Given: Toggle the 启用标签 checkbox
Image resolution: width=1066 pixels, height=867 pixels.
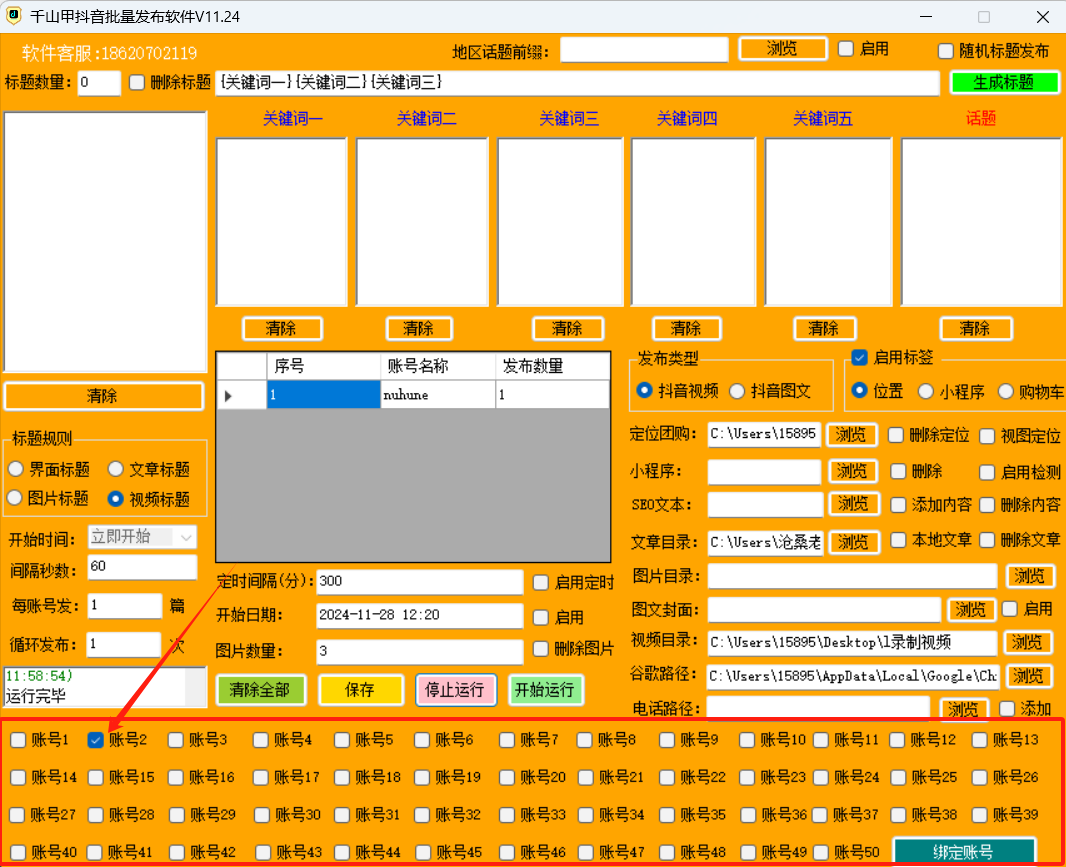Looking at the screenshot, I should point(859,357).
